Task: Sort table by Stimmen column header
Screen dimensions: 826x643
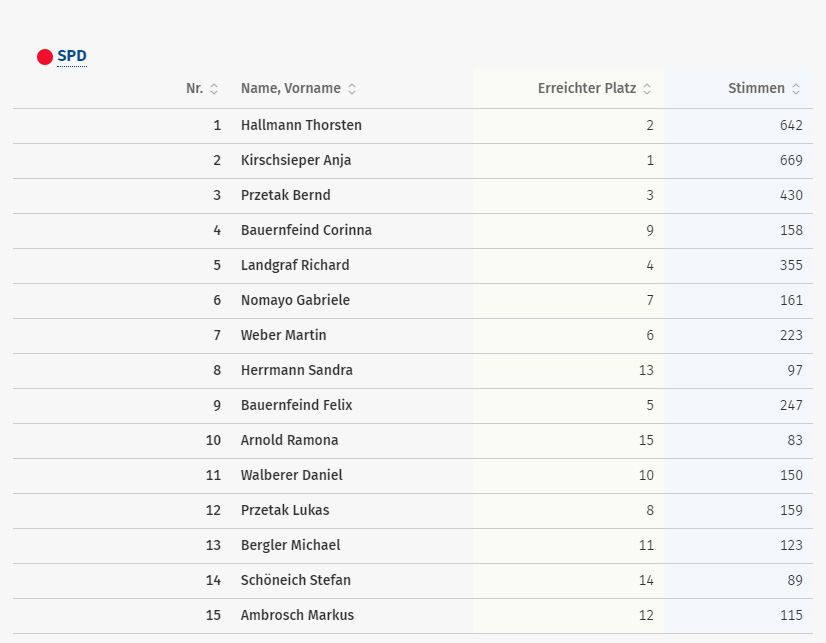Action: pos(756,88)
